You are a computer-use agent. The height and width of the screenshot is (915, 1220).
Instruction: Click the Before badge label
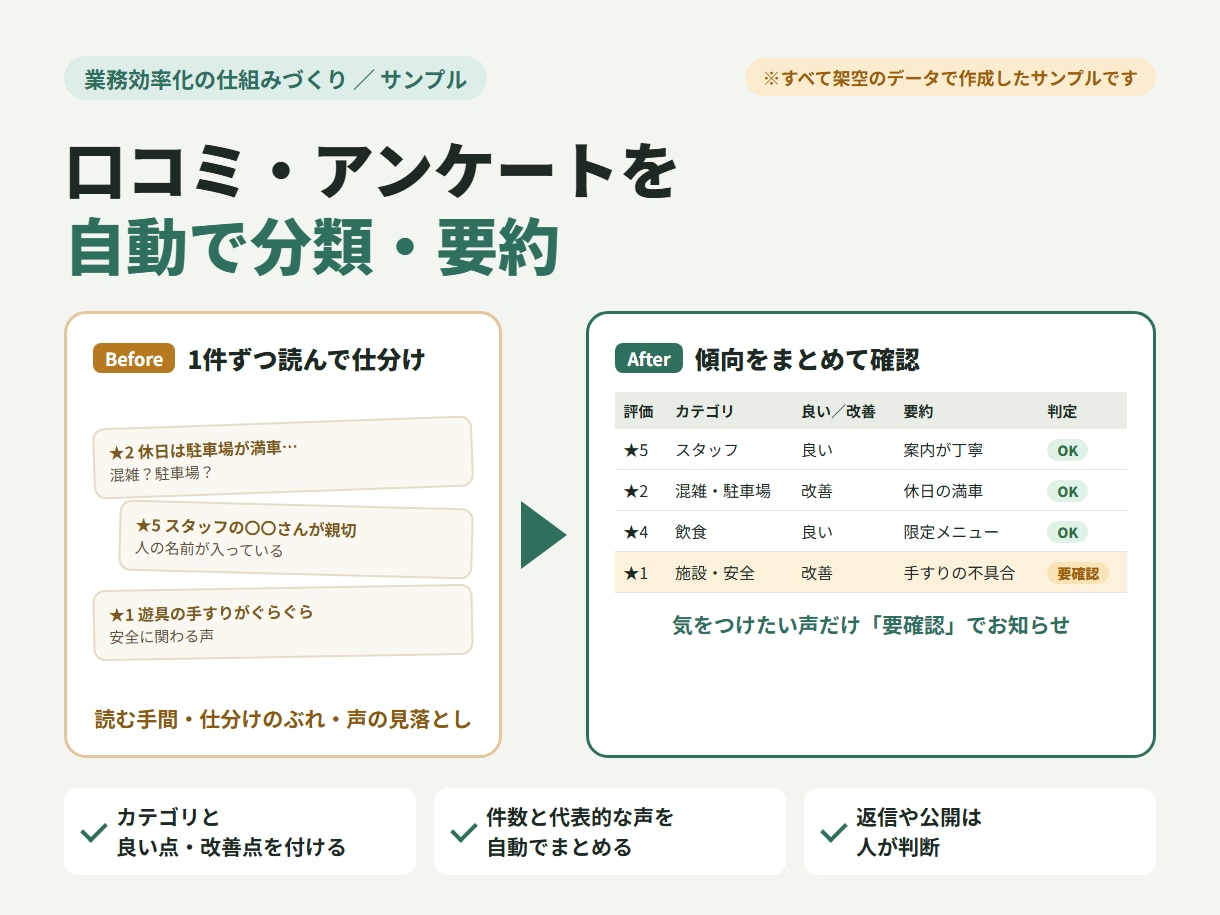pyautogui.click(x=134, y=359)
